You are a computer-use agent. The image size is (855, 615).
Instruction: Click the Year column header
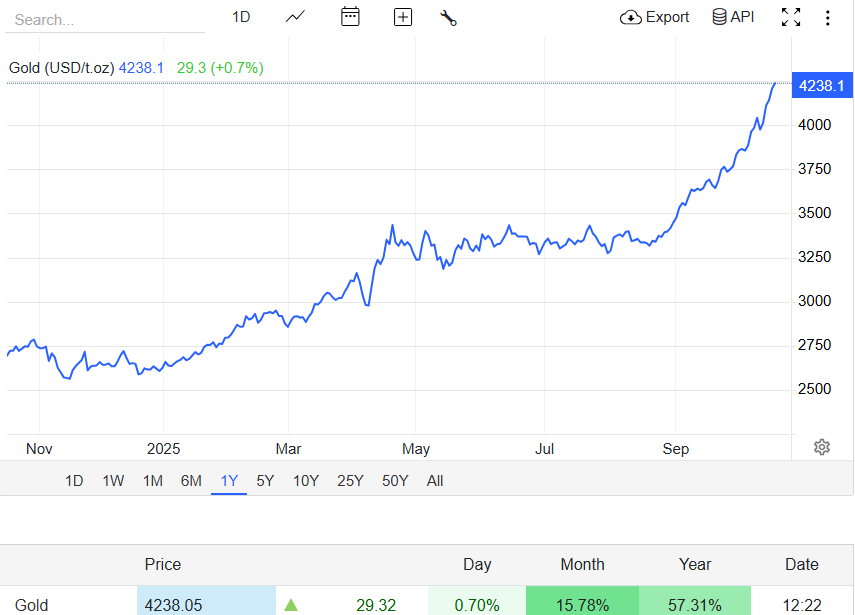click(x=695, y=564)
